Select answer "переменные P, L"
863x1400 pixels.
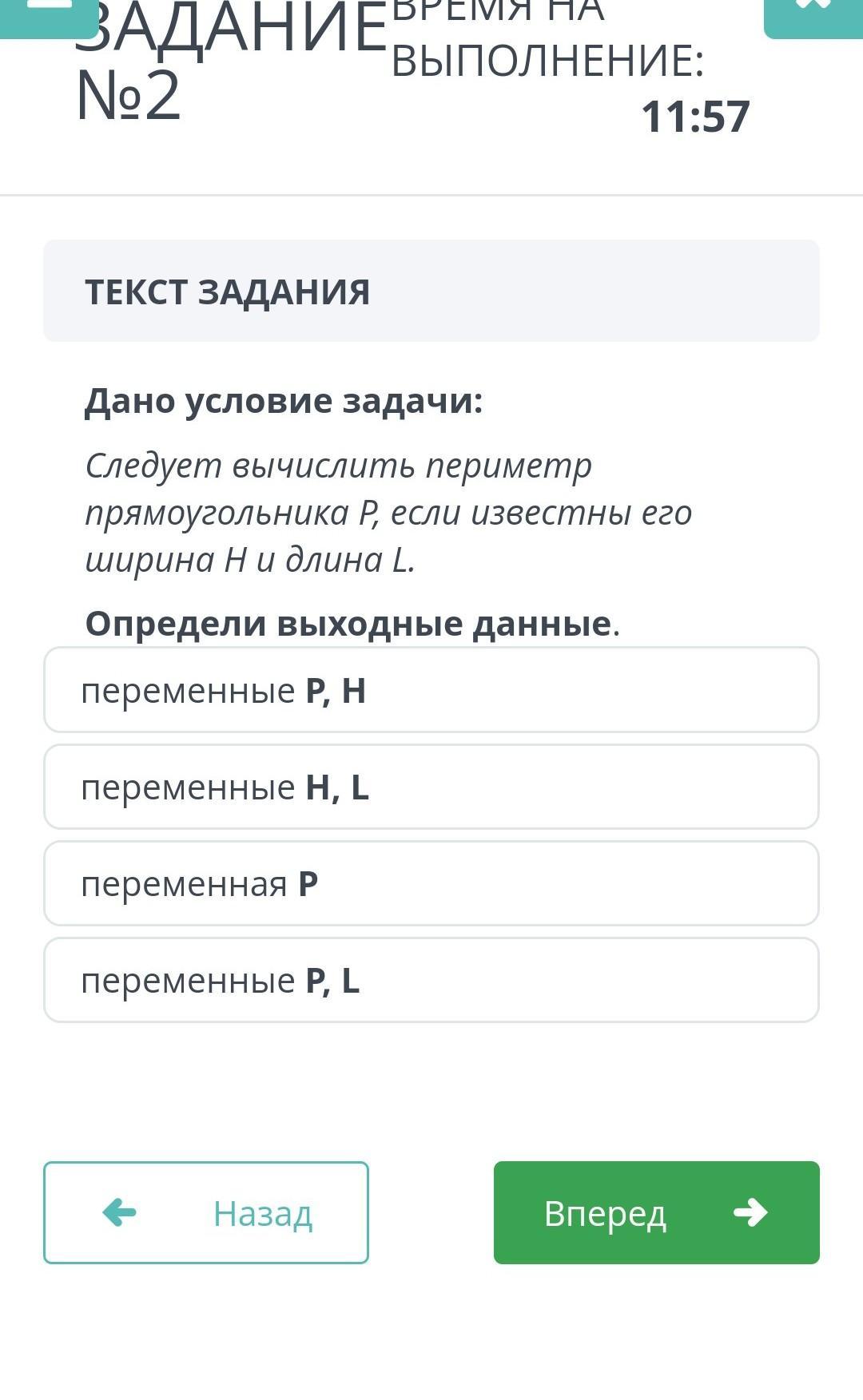(431, 981)
